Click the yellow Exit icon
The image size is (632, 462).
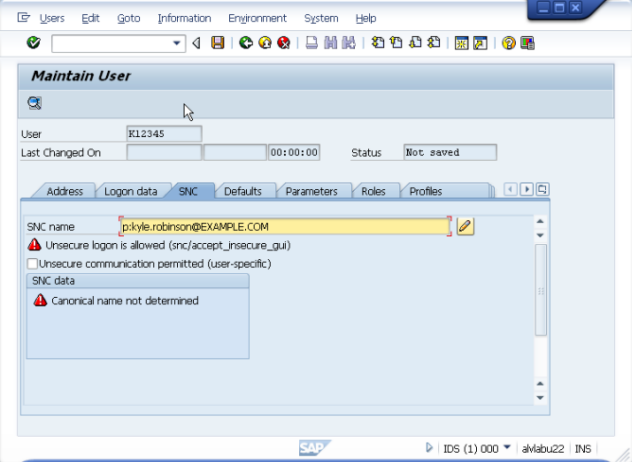click(265, 43)
